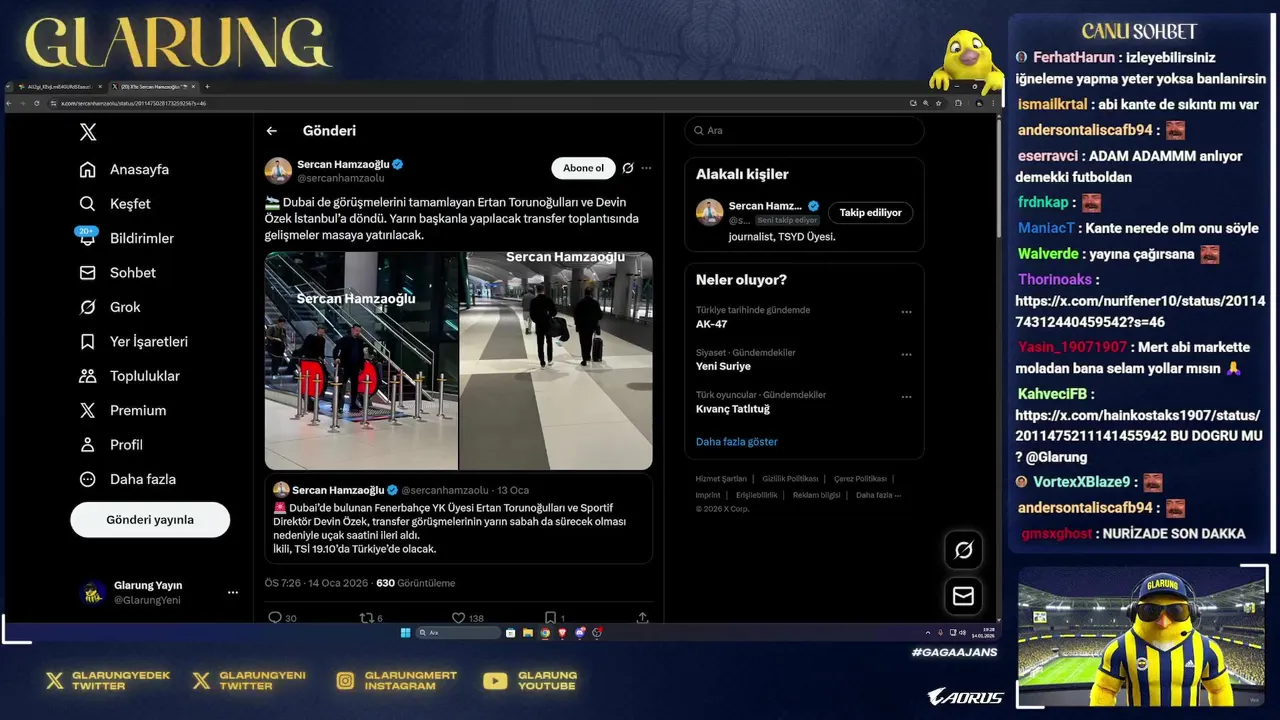Open Topluluklar people icon

(x=88, y=376)
